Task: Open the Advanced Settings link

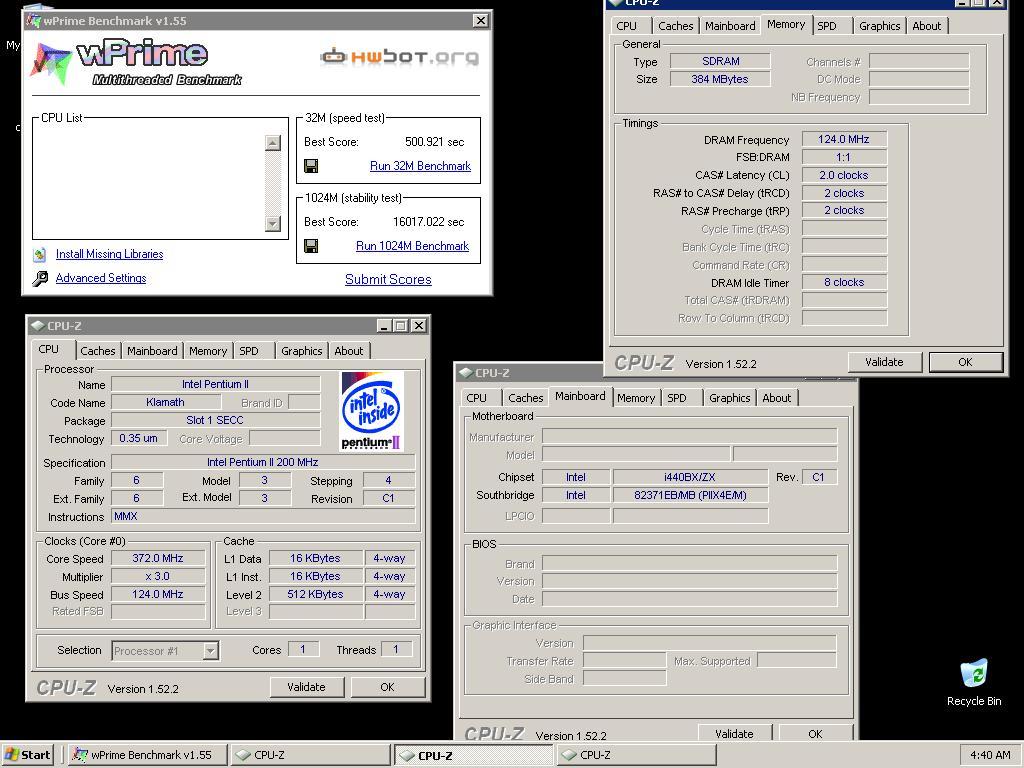Action: pos(101,278)
